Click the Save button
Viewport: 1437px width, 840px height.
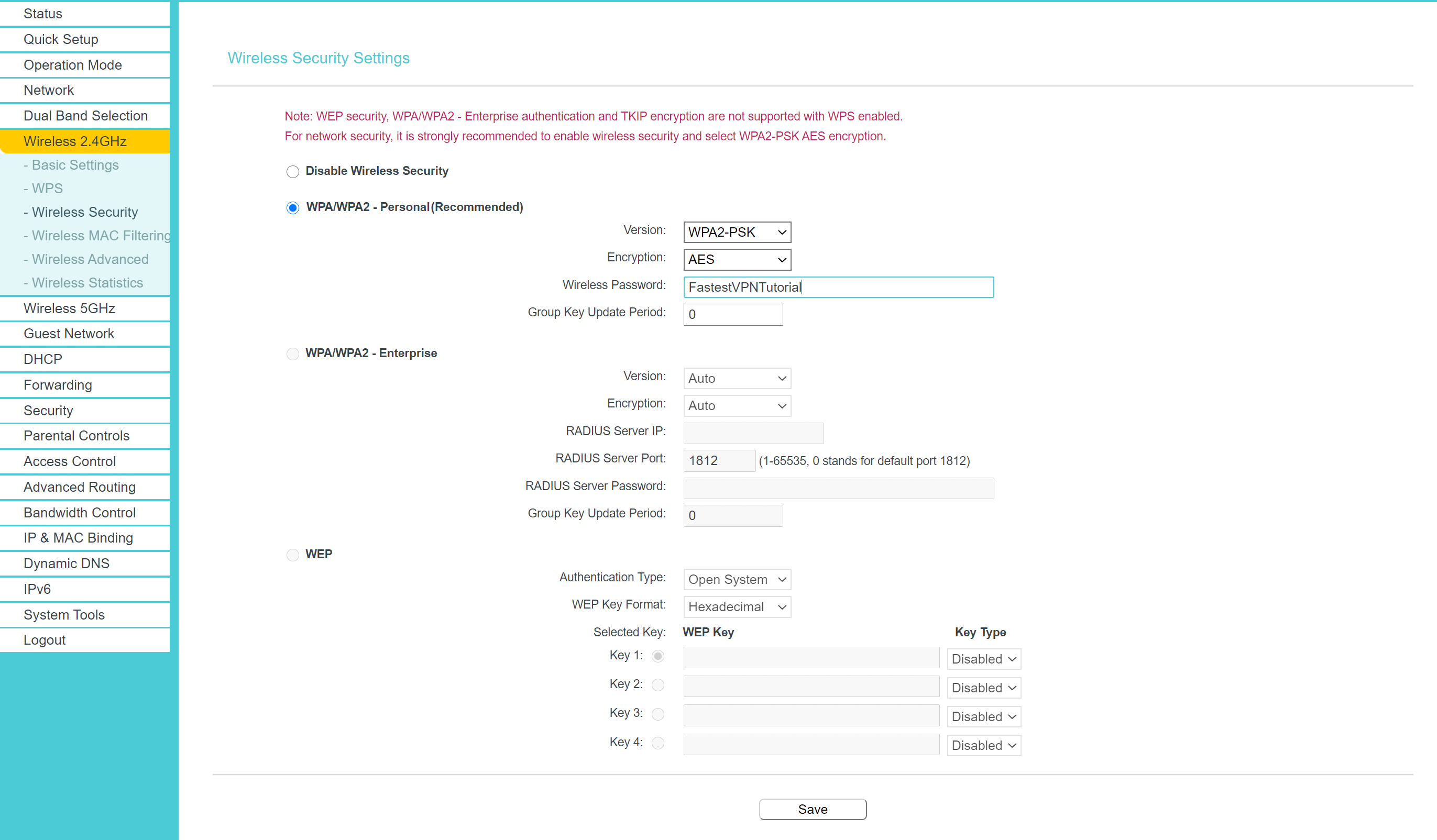812,809
